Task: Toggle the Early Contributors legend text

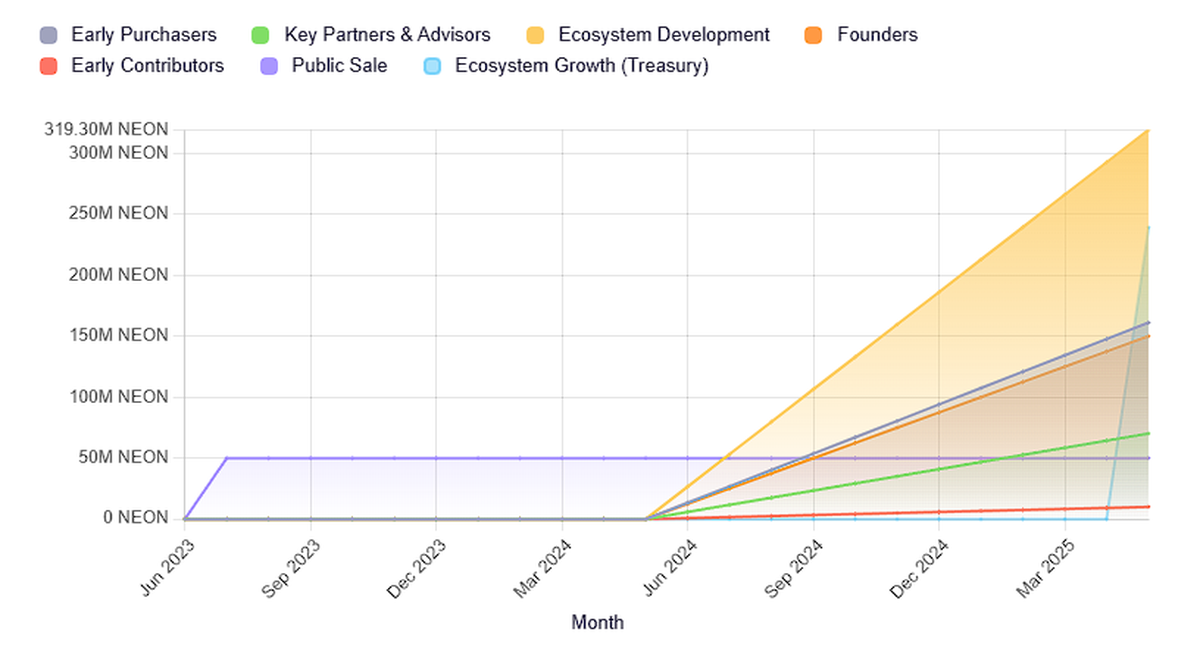Action: [x=148, y=66]
